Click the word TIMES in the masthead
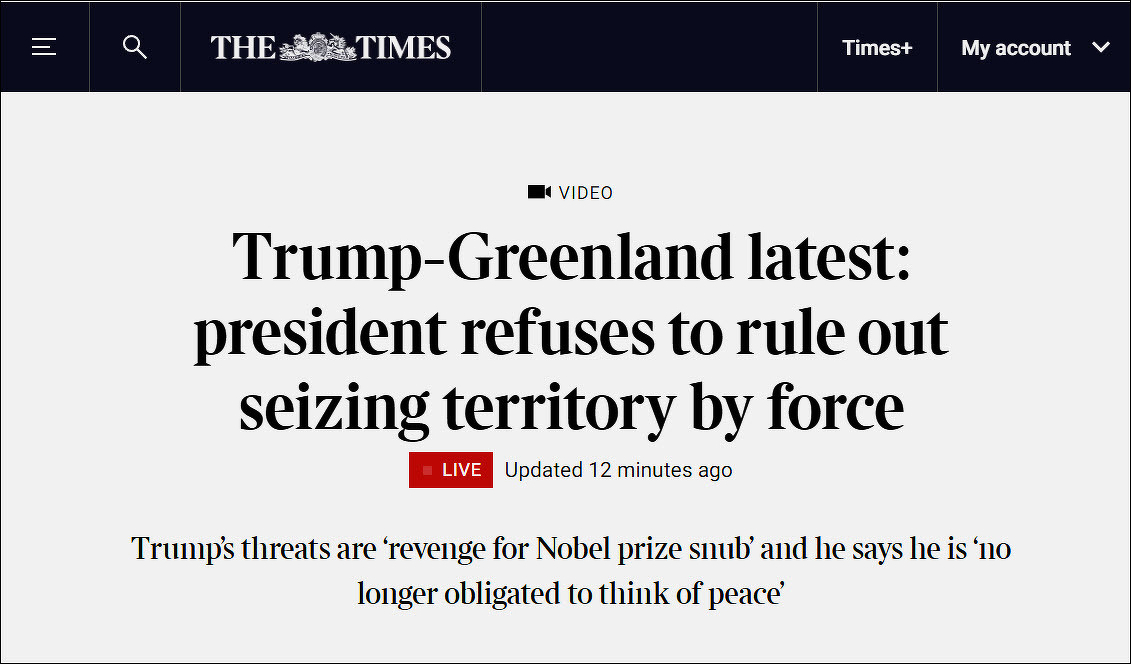This screenshot has width=1131, height=664. click(x=408, y=48)
